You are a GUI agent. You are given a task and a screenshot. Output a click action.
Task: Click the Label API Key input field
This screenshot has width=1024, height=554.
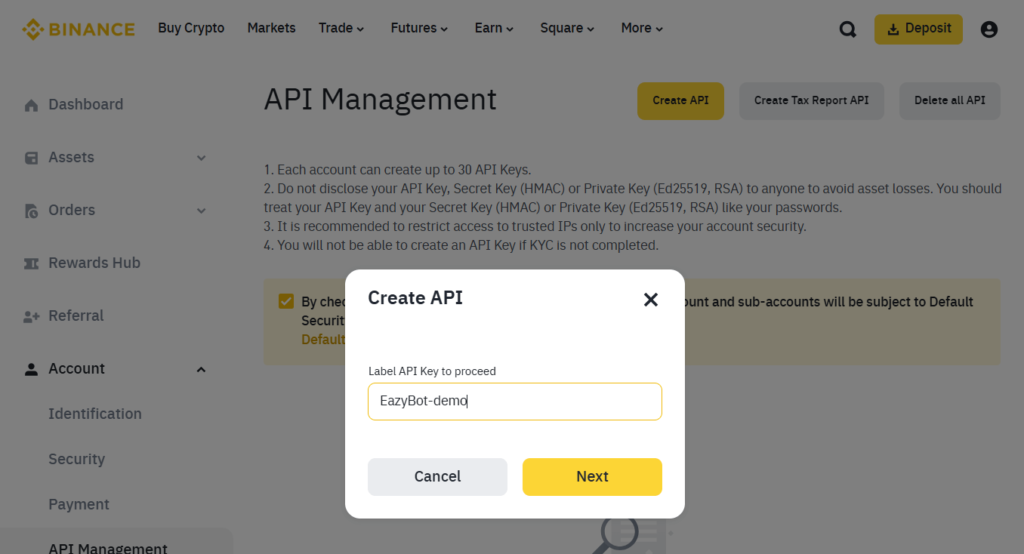(515, 401)
